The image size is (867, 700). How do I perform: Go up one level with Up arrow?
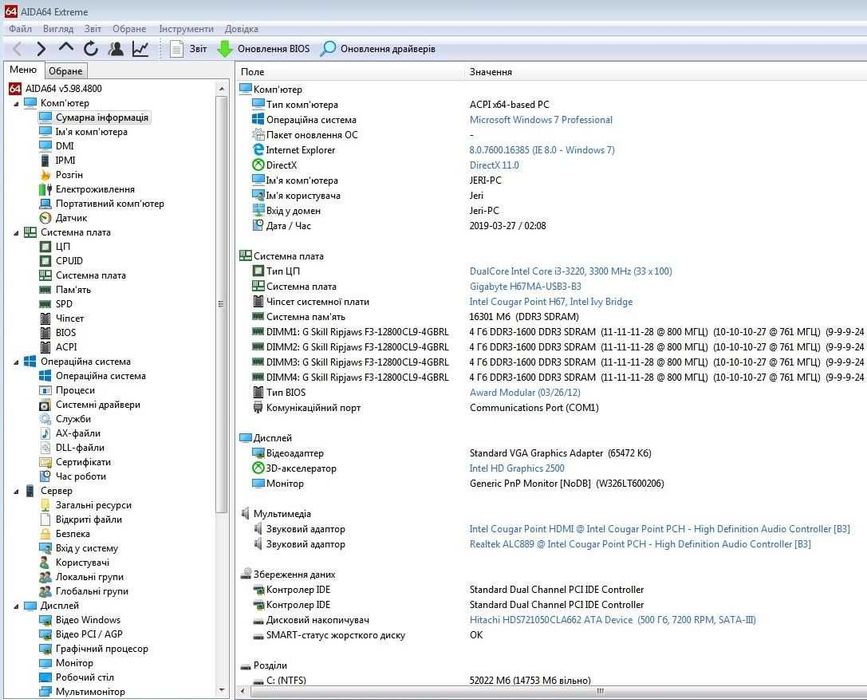(x=66, y=47)
